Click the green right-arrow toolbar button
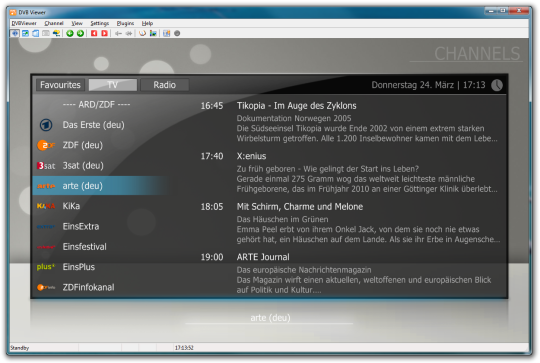Image resolution: width=540 pixels, height=363 pixels. click(80, 33)
